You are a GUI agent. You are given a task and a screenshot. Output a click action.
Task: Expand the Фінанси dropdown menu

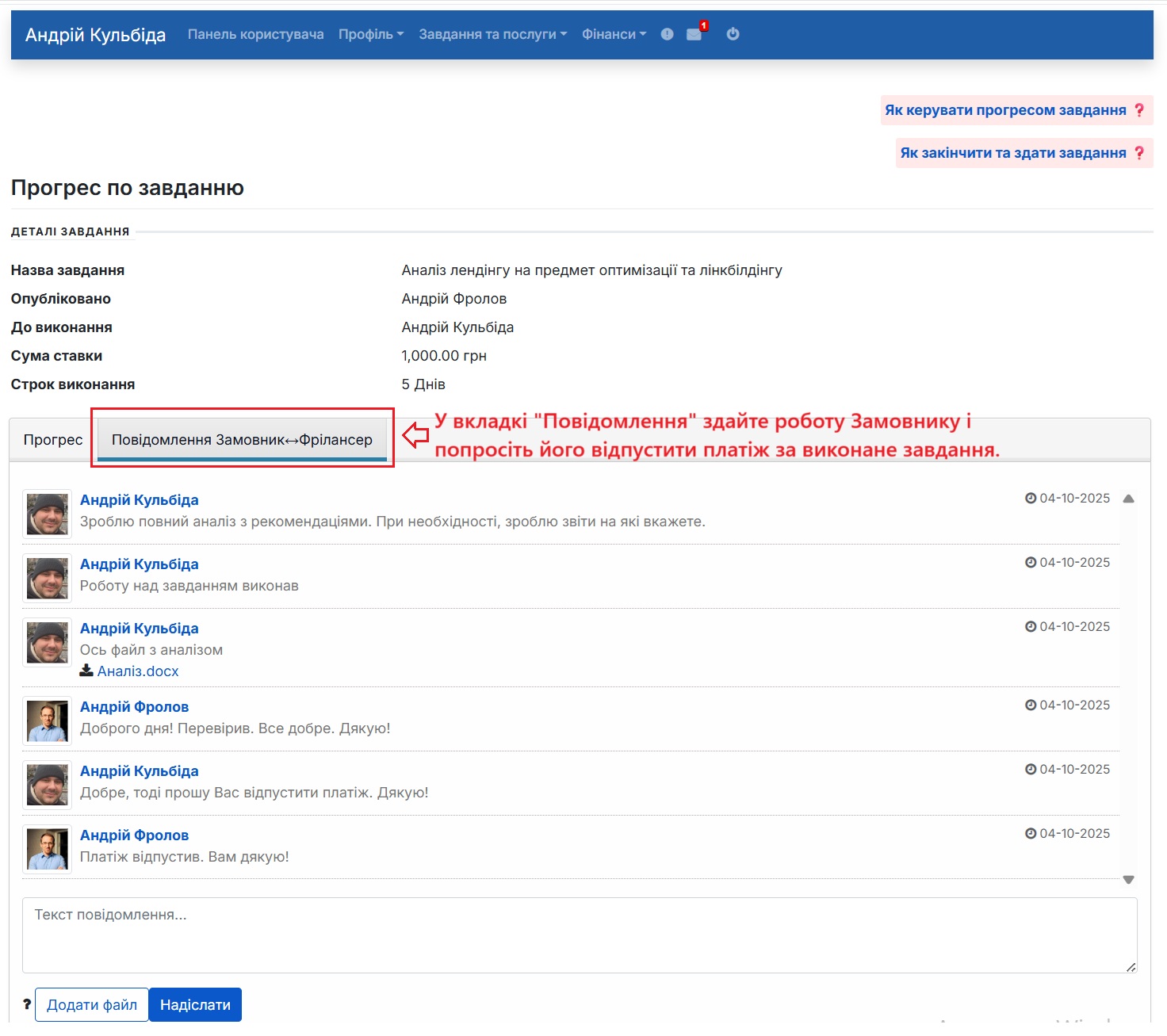click(614, 34)
